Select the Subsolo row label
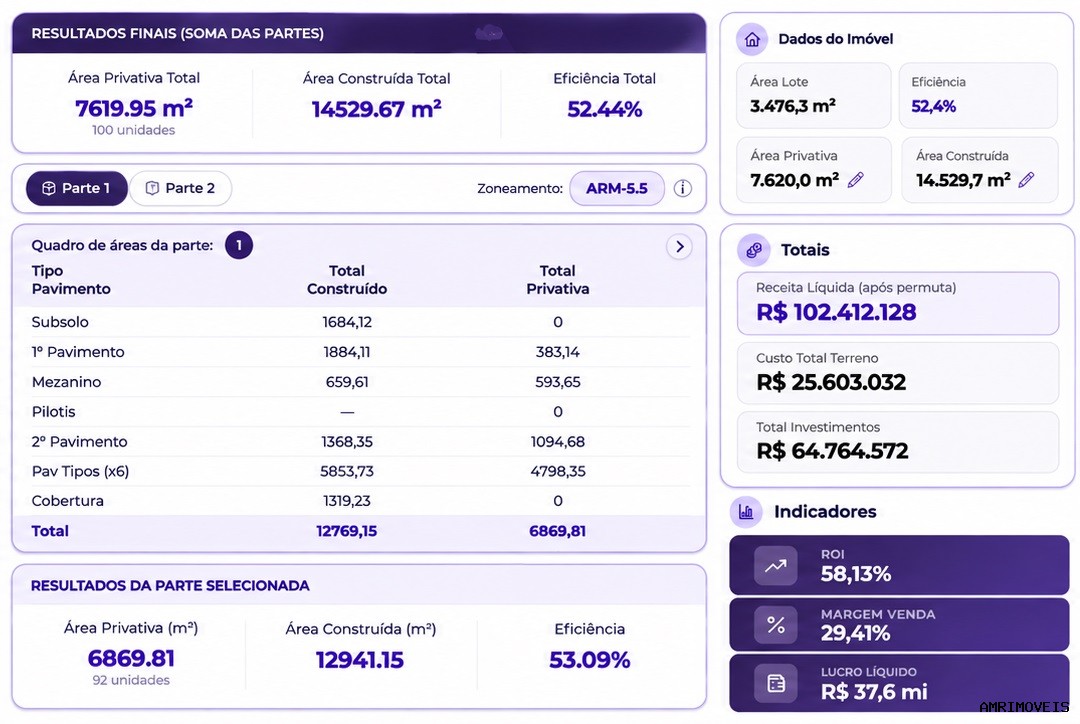Viewport: 1080px width, 724px height. [x=60, y=322]
